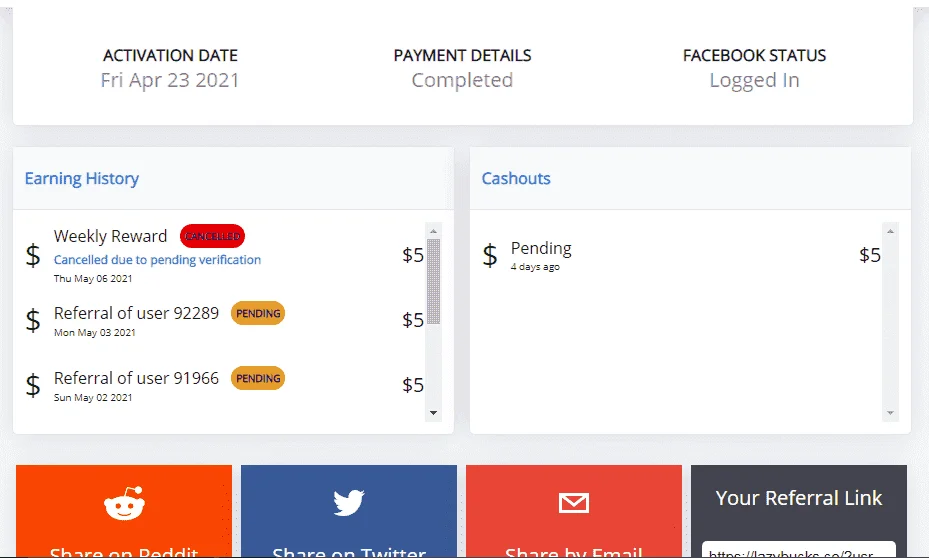Screen dimensions: 929x558
Task: Click the Earning History scrollbar thumb
Action: pos(433,281)
